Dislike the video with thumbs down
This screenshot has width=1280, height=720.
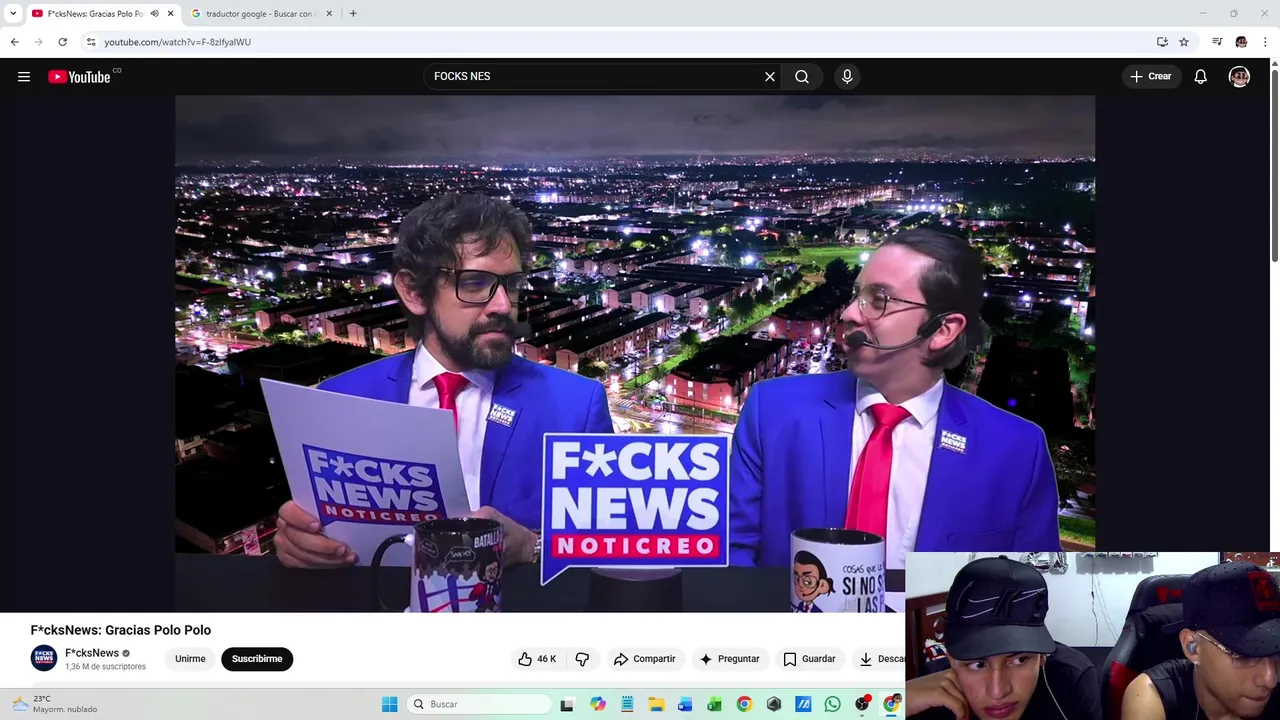coord(582,659)
